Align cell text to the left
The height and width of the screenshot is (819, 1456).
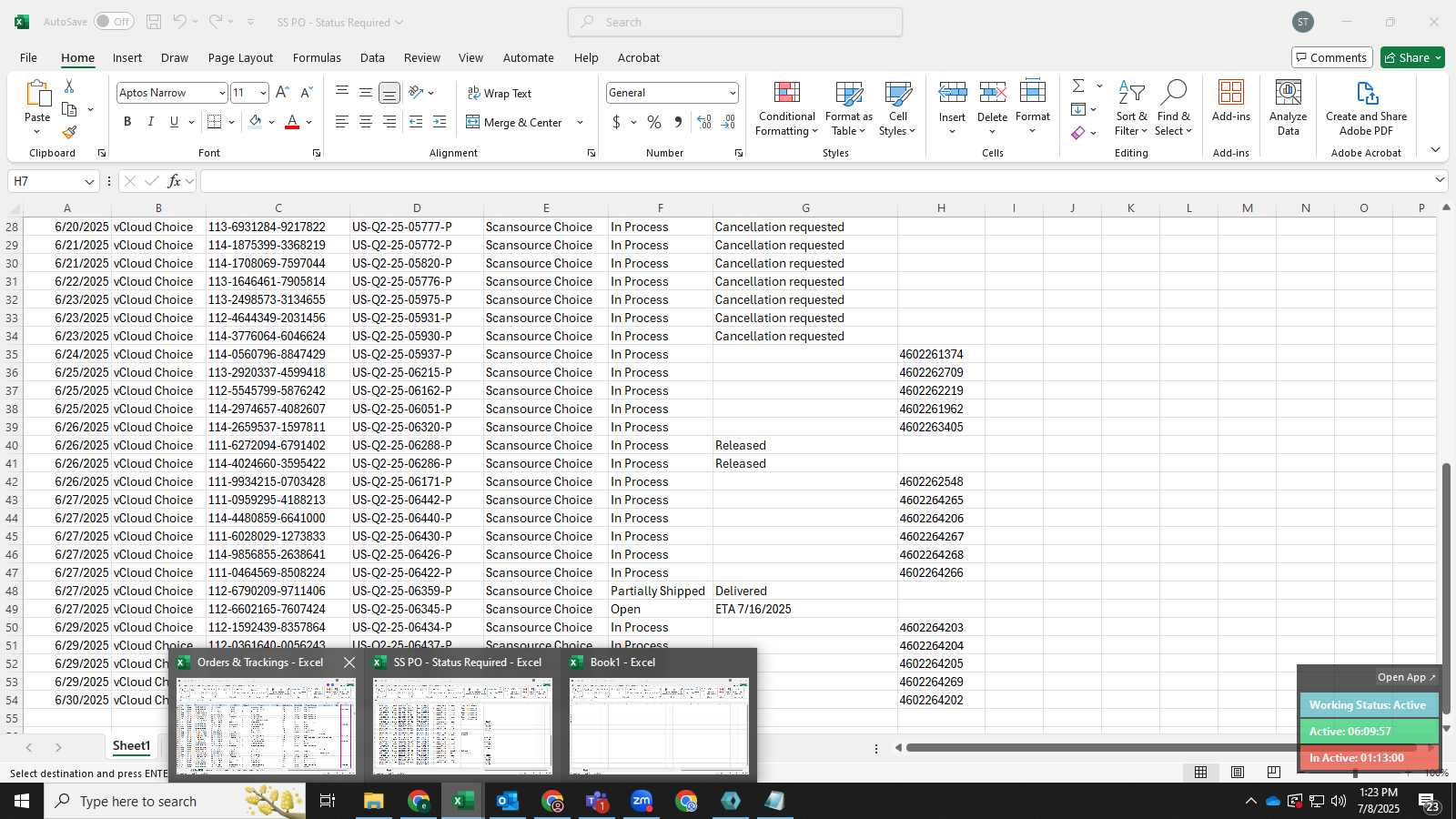342,122
